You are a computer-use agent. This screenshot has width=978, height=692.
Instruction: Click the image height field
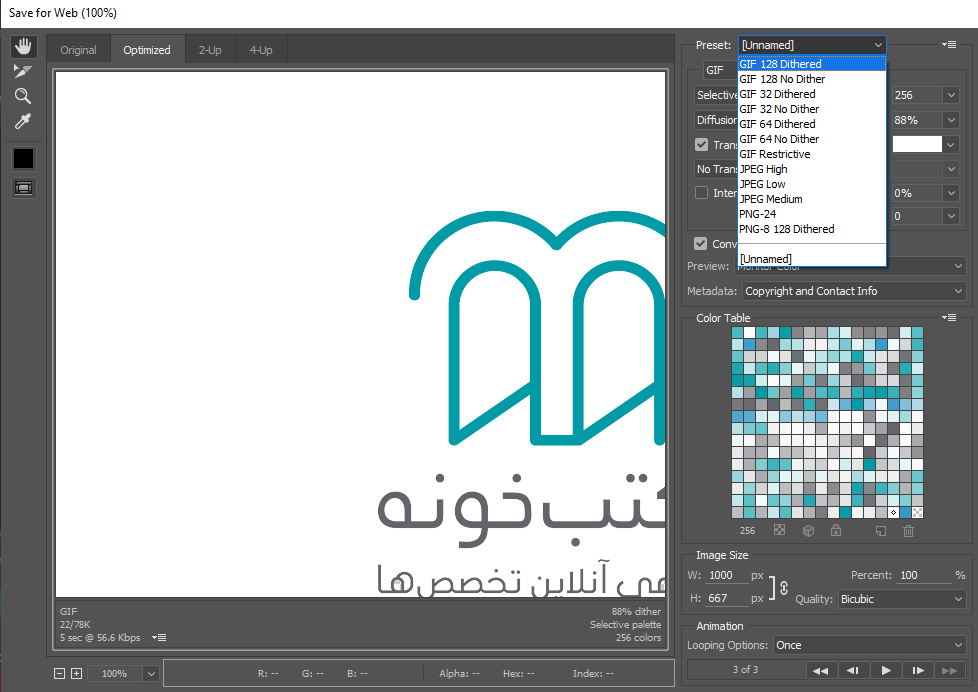pyautogui.click(x=727, y=598)
